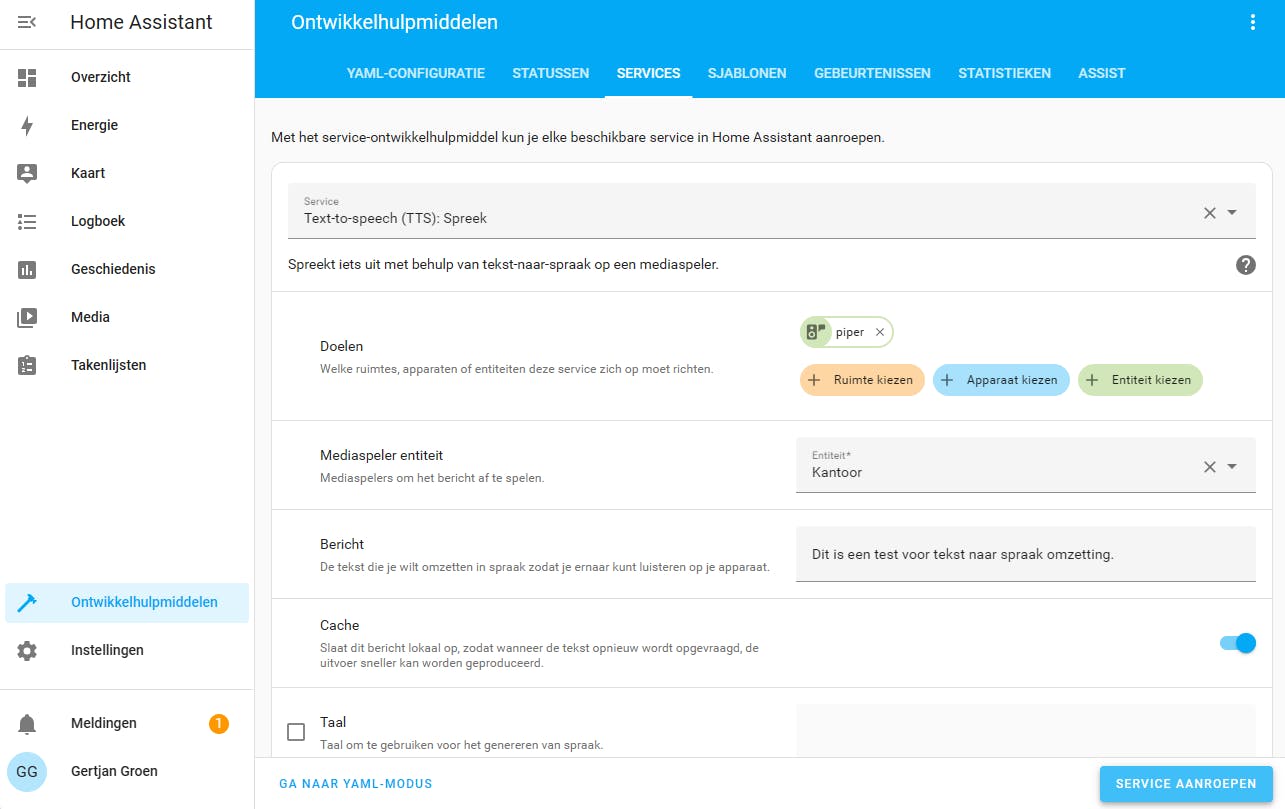
Task: Collapse the sidebar with the menu icon
Action: pos(27,22)
